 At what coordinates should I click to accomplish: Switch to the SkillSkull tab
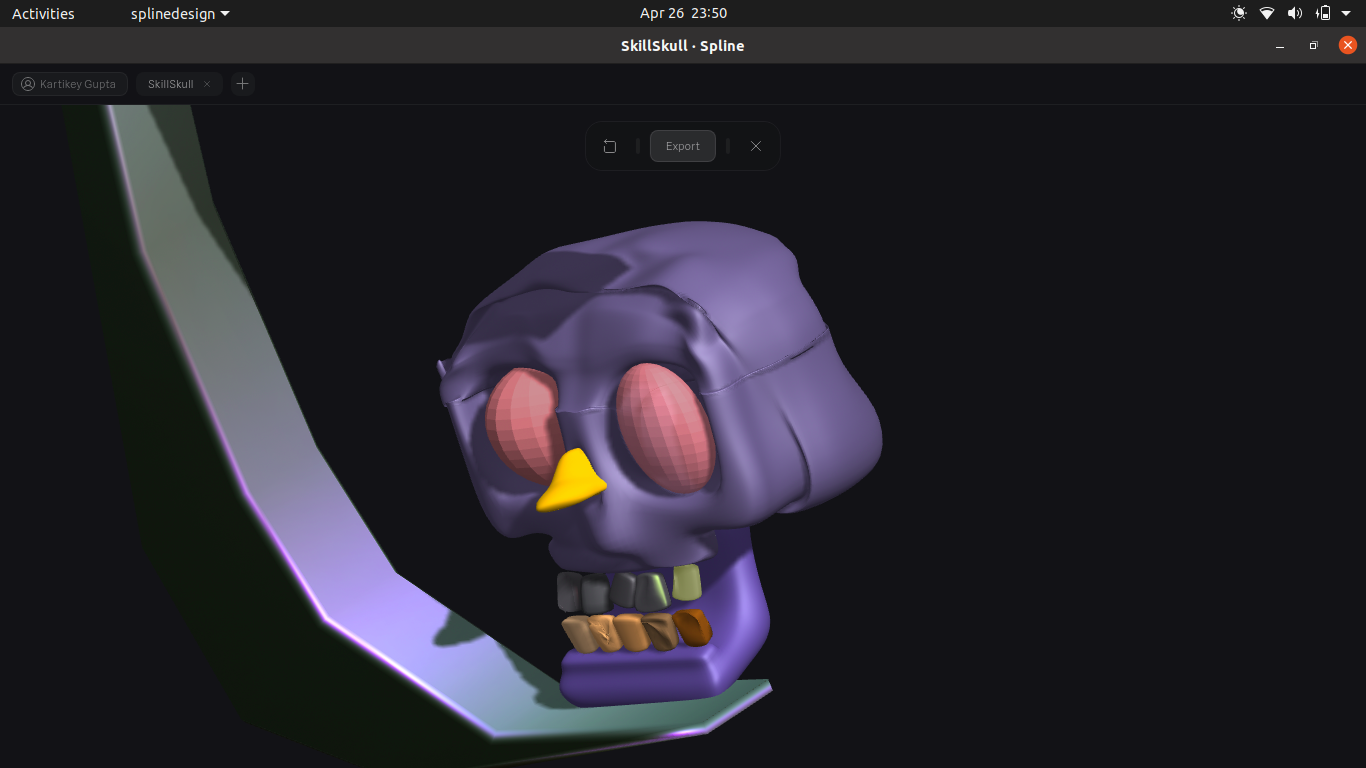tap(170, 84)
